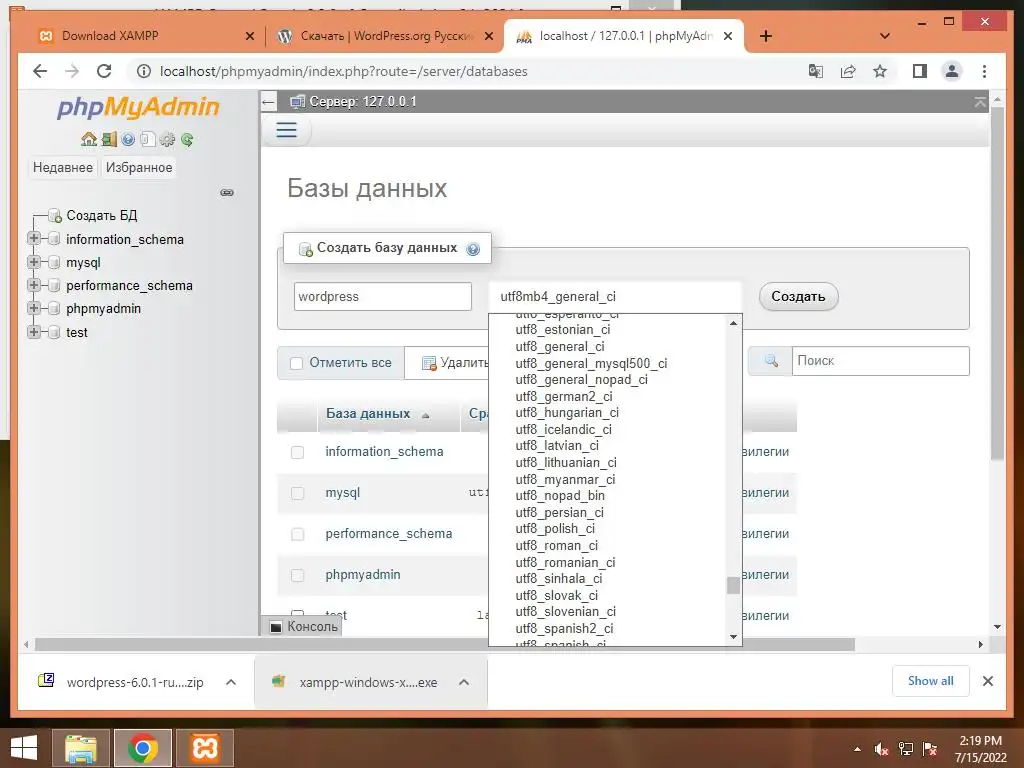Click the link-with-main-panel chain icon
Viewport: 1024px width, 768px height.
tap(227, 193)
